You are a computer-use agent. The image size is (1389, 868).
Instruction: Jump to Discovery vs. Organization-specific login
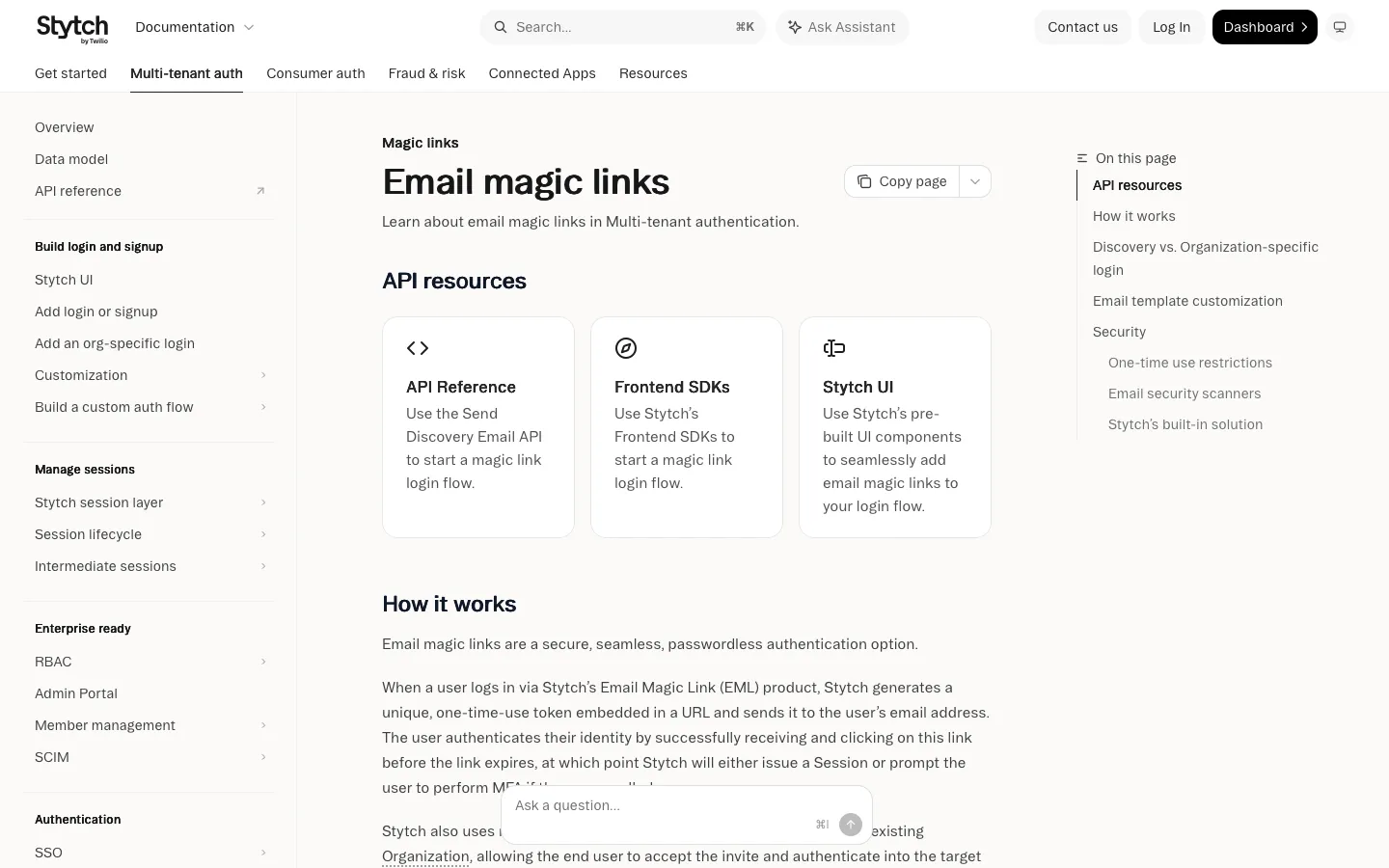tap(1205, 258)
